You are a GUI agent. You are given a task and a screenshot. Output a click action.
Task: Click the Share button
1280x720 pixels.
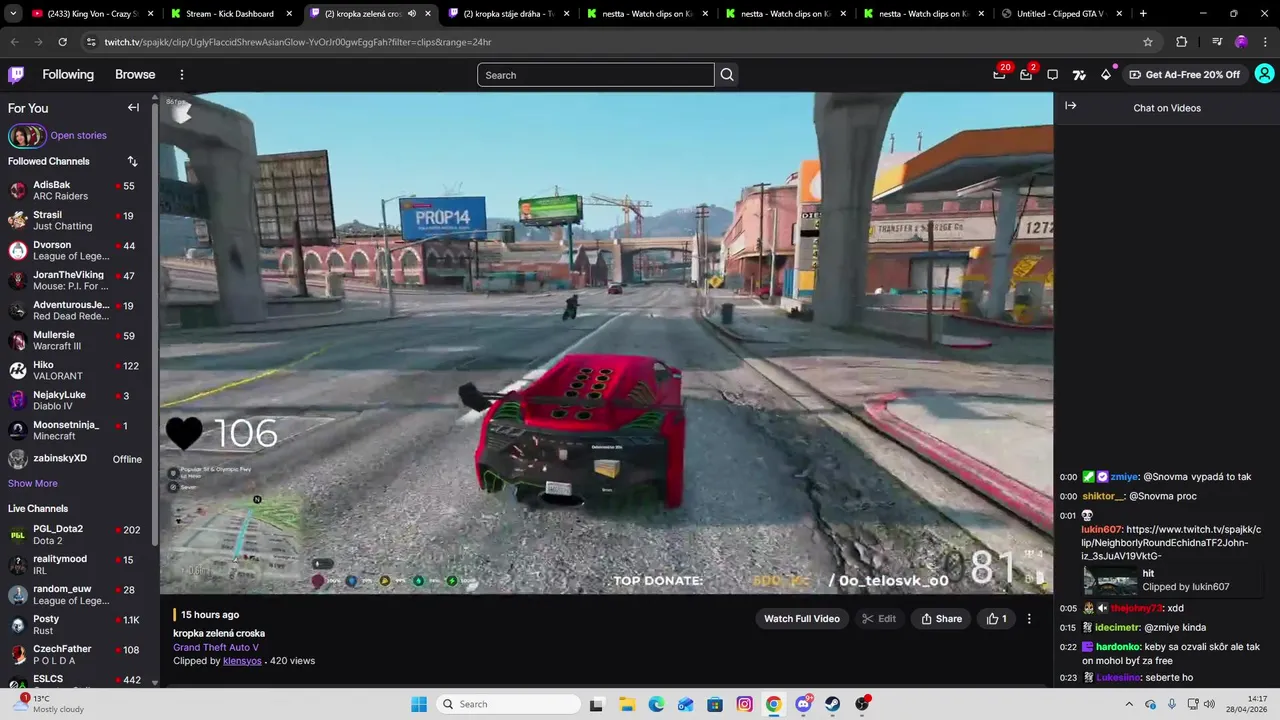(x=941, y=619)
